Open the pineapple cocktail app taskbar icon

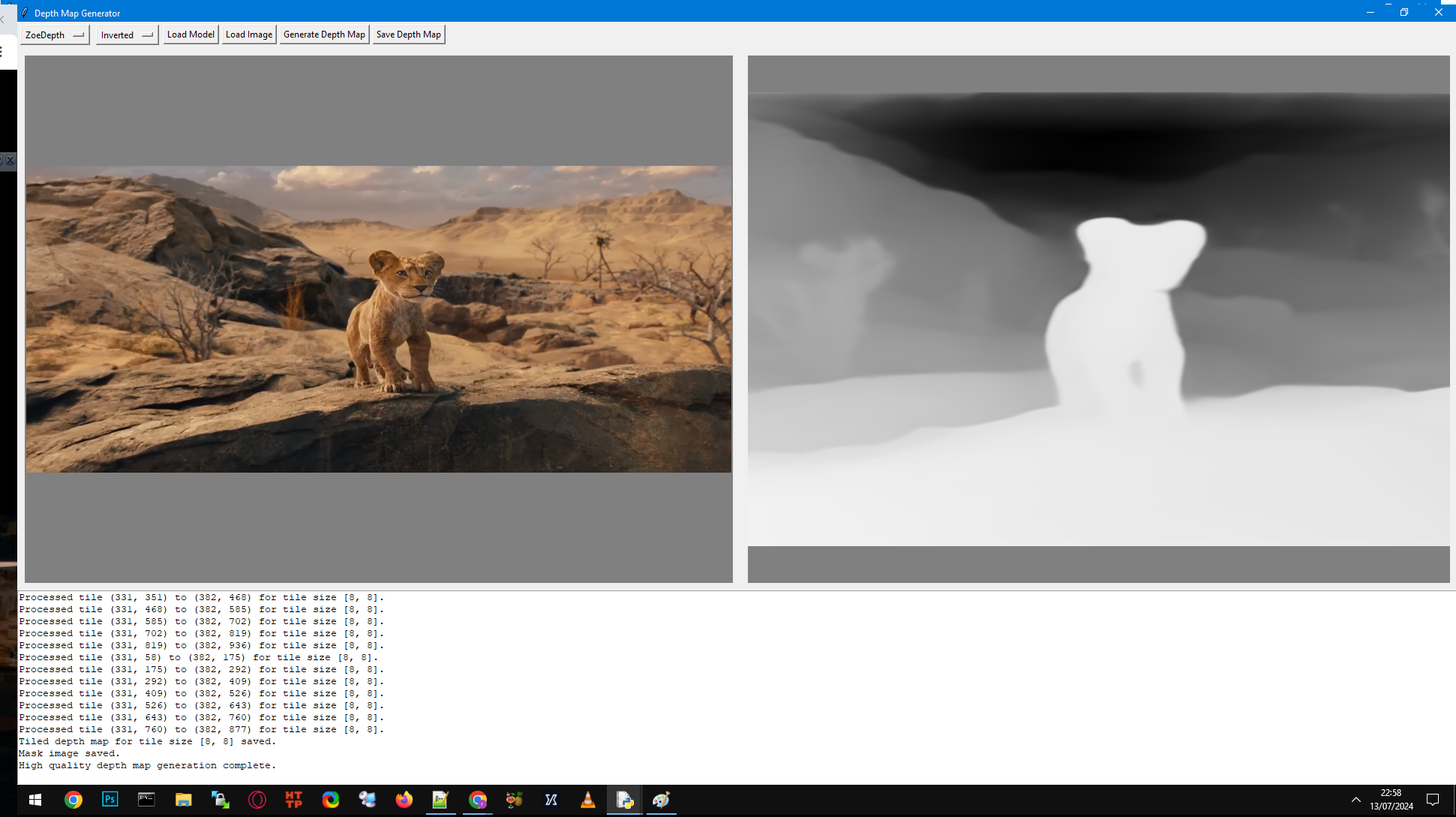click(515, 800)
